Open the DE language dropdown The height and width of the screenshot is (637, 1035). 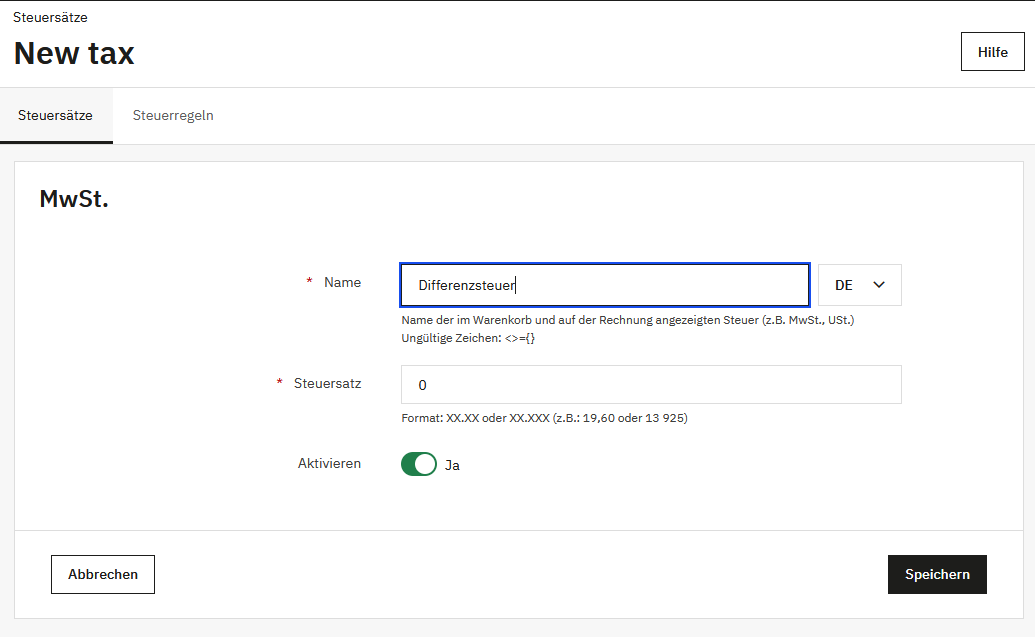[x=859, y=285]
